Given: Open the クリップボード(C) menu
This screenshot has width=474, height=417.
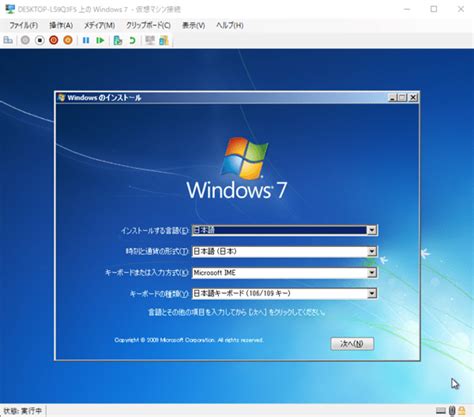Looking at the screenshot, I should [148, 25].
